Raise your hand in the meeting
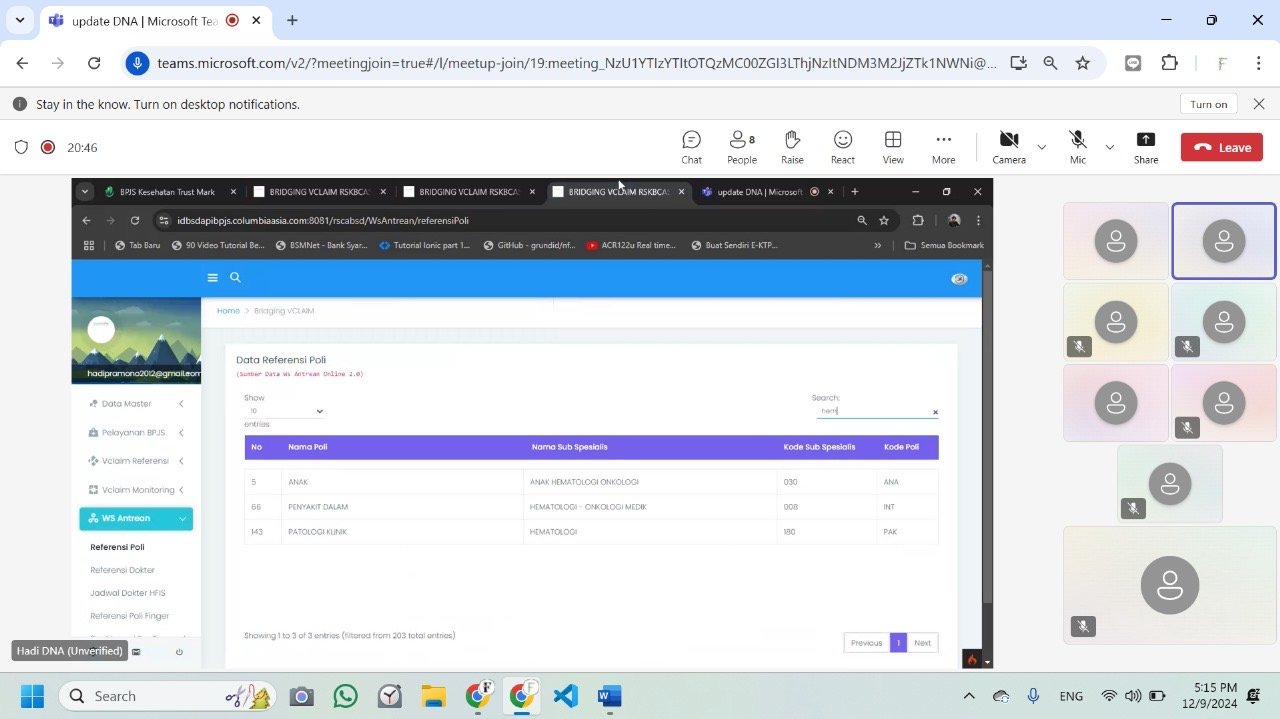 click(x=792, y=147)
